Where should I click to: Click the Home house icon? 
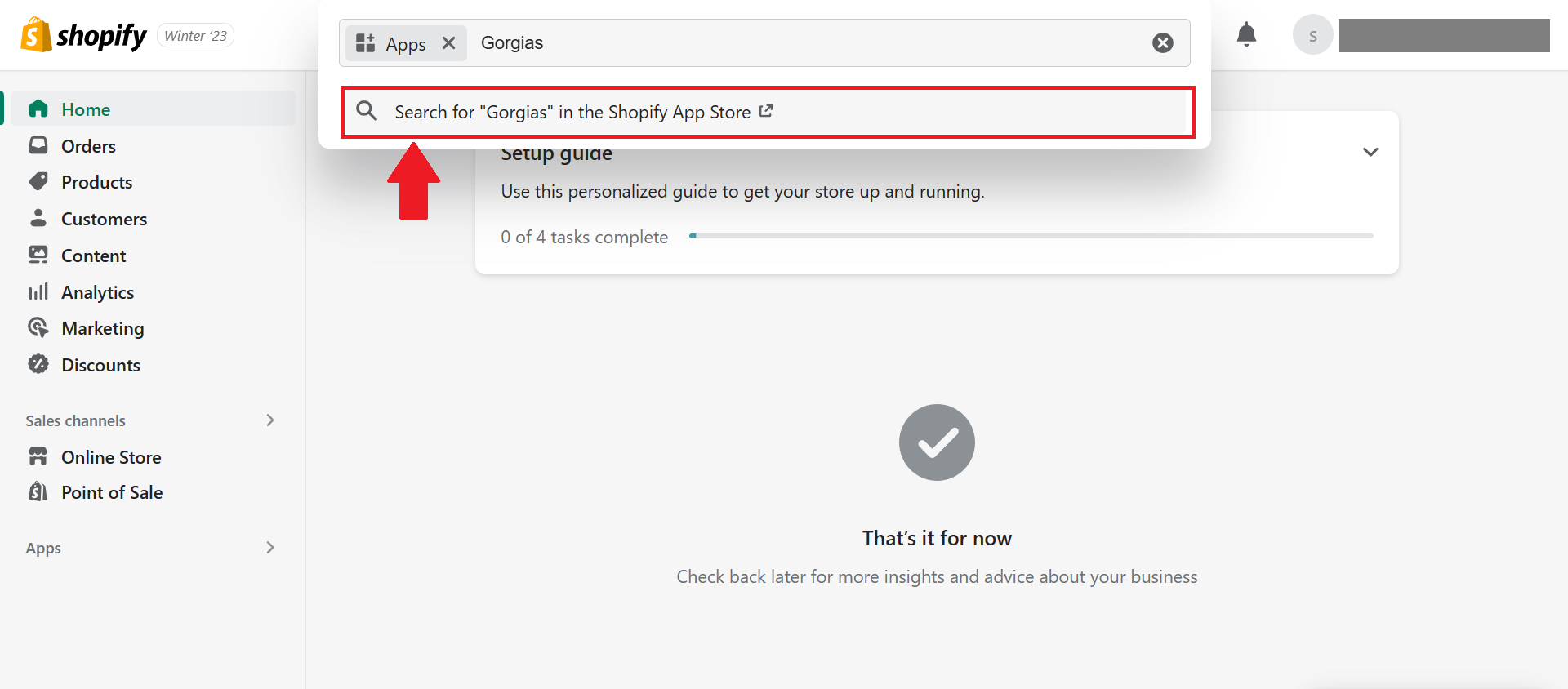tap(38, 109)
